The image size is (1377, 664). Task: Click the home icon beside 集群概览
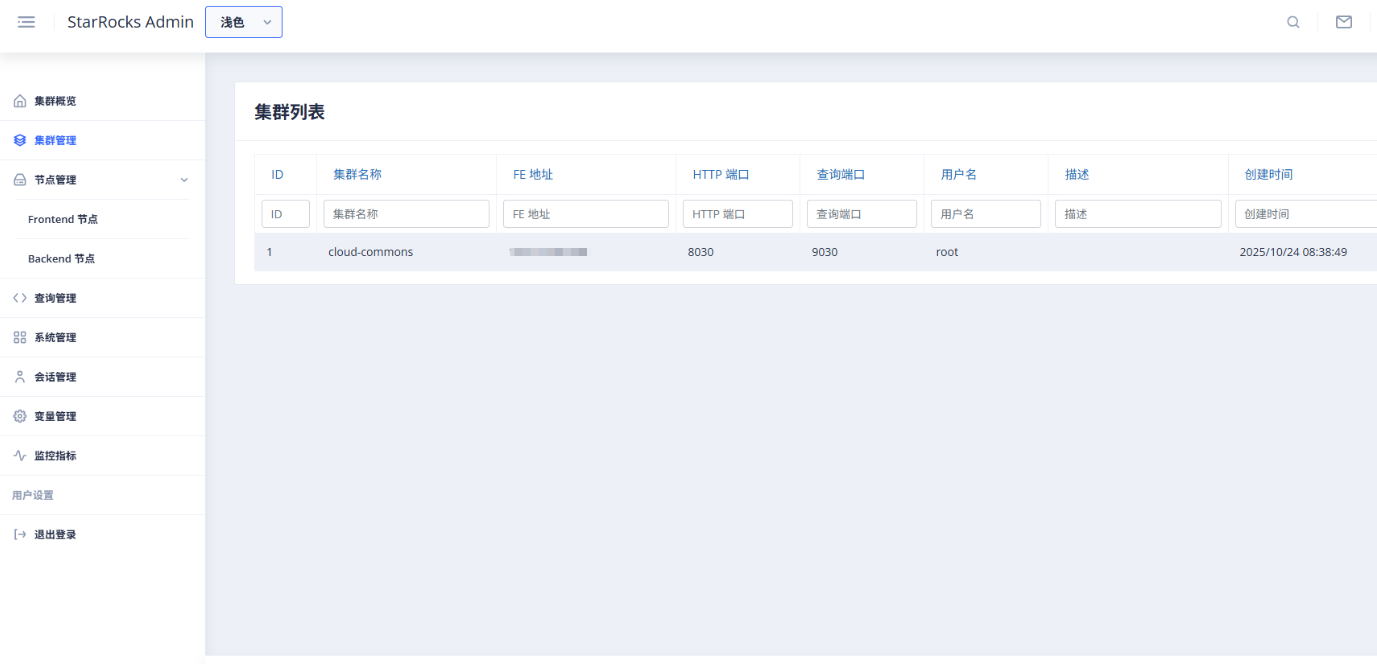coord(20,101)
